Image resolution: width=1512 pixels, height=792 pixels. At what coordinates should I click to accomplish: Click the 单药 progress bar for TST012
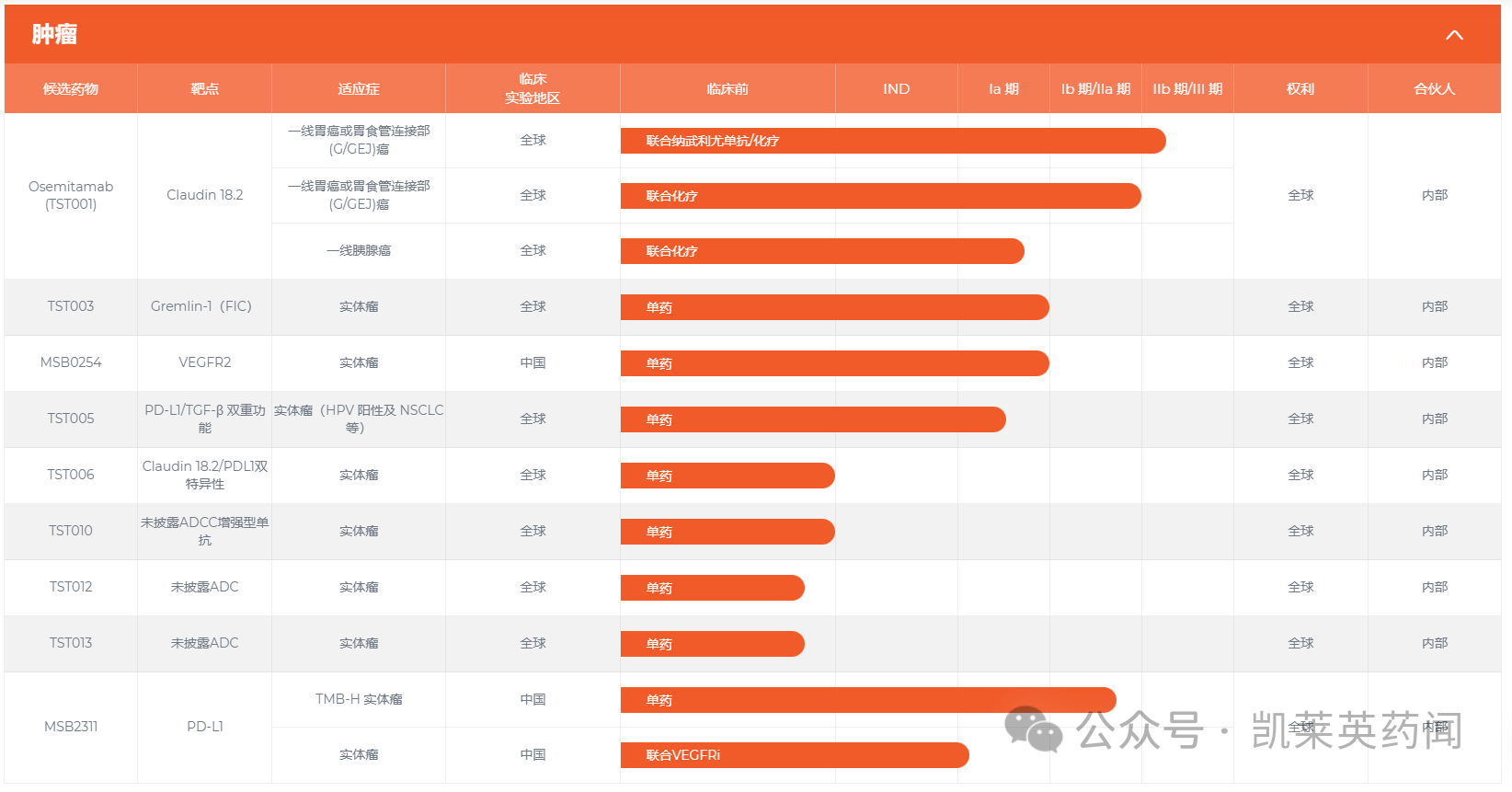tap(713, 588)
